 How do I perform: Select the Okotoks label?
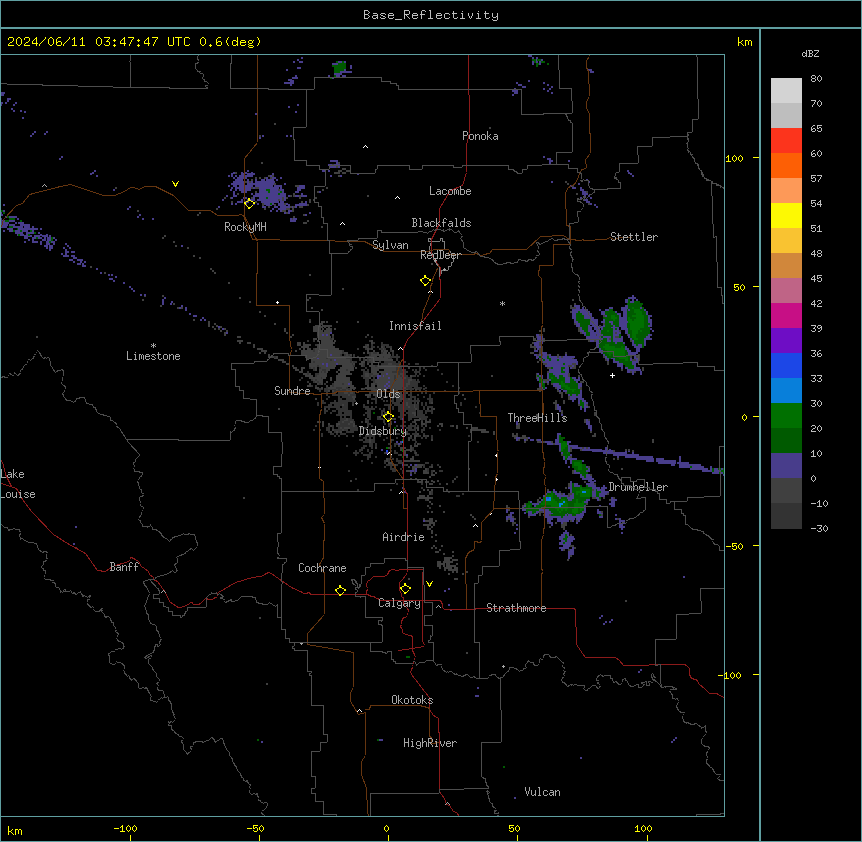(x=412, y=700)
